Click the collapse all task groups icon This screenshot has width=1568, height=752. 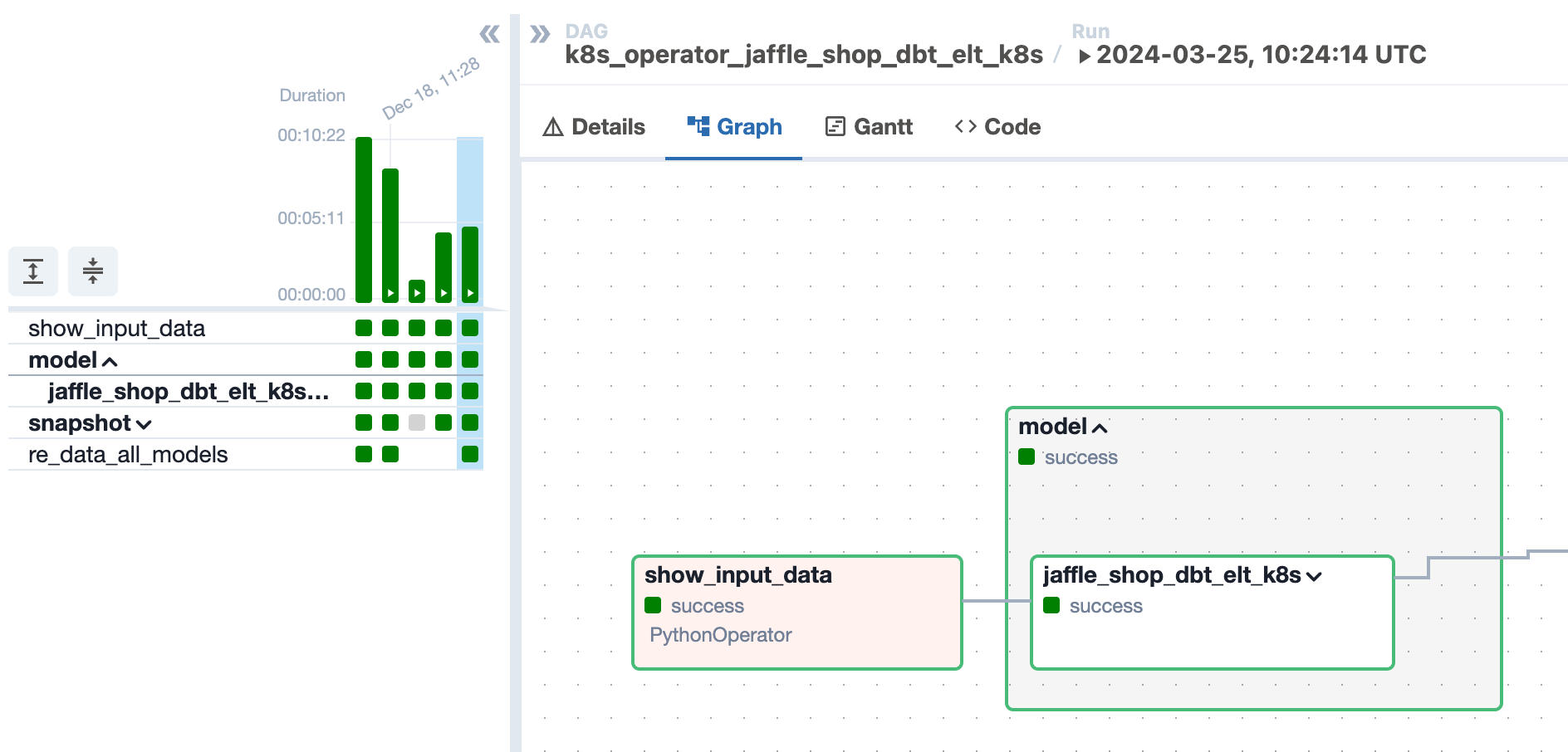tap(93, 271)
